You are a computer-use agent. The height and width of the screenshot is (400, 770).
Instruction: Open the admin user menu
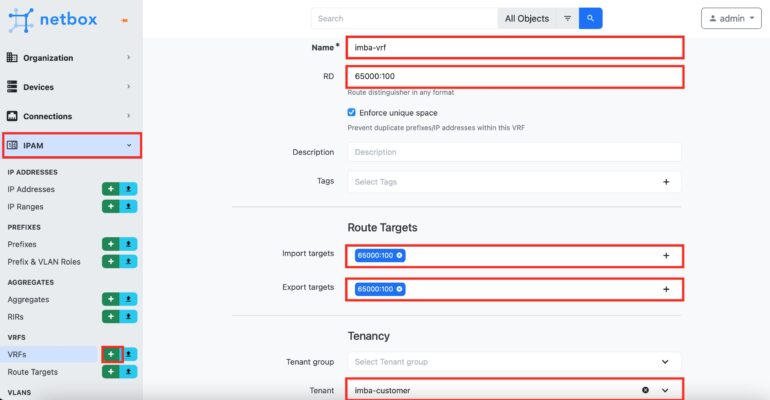[732, 18]
